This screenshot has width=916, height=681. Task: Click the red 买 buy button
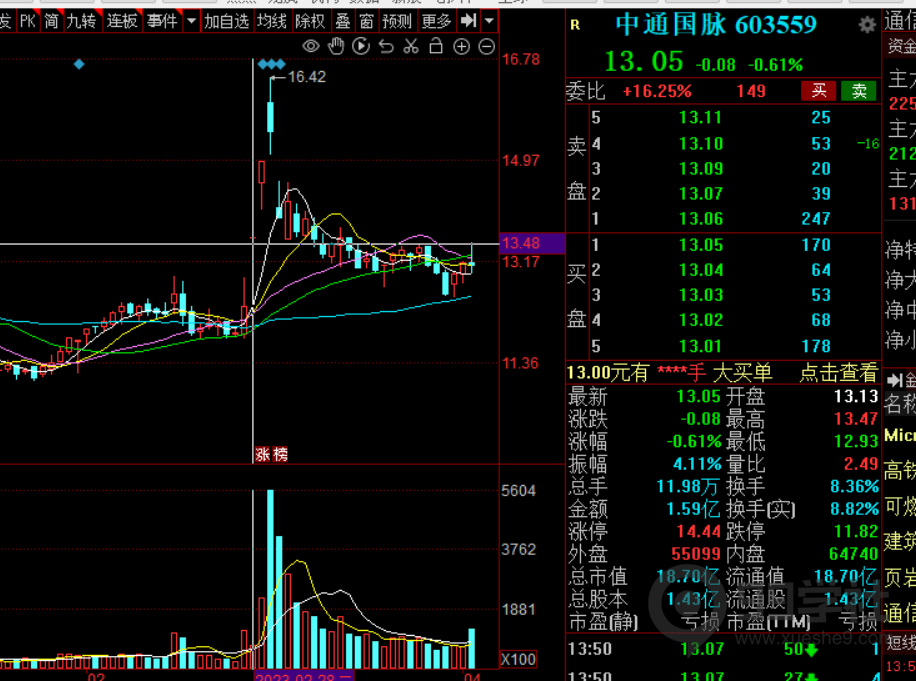point(819,91)
